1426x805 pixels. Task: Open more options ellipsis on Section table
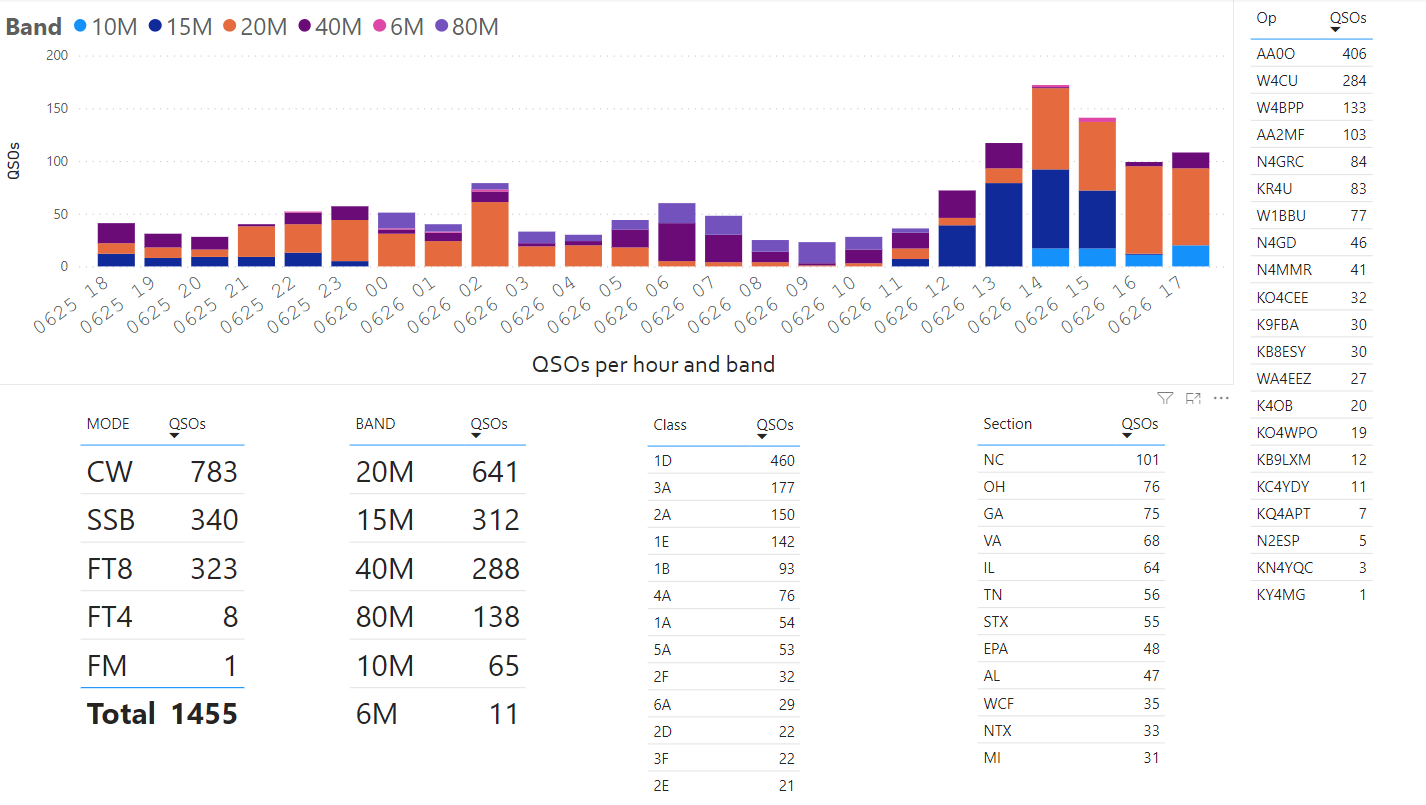(x=1220, y=398)
